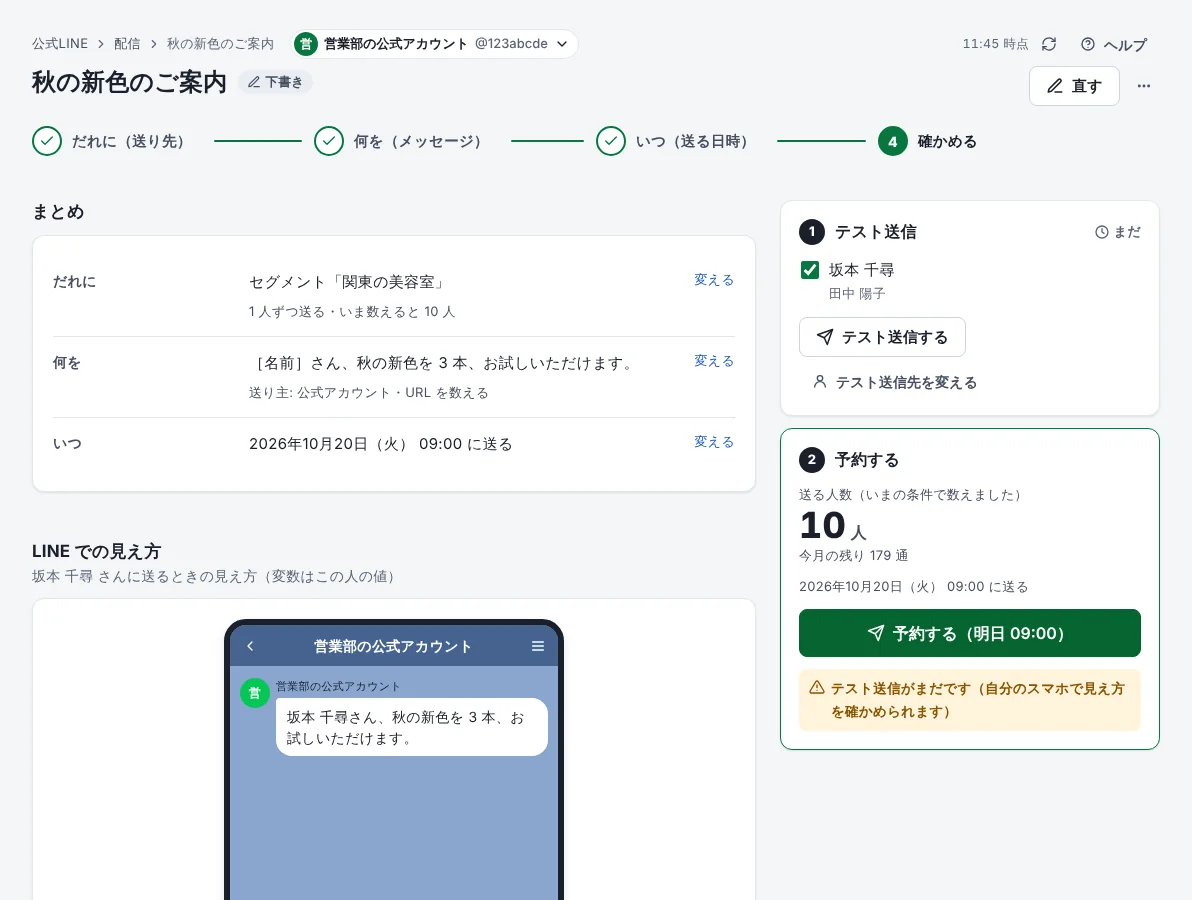Click テスト送信先を変える link
Screen dimensions: 1192x900
pos(895,382)
